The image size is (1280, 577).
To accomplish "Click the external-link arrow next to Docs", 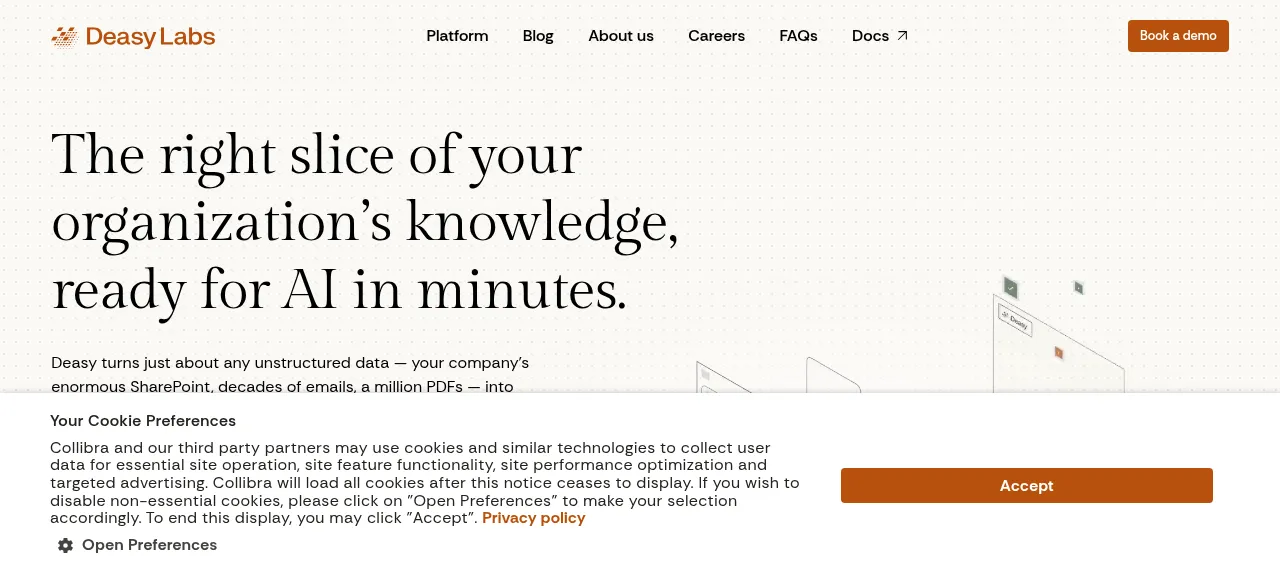I will (902, 36).
